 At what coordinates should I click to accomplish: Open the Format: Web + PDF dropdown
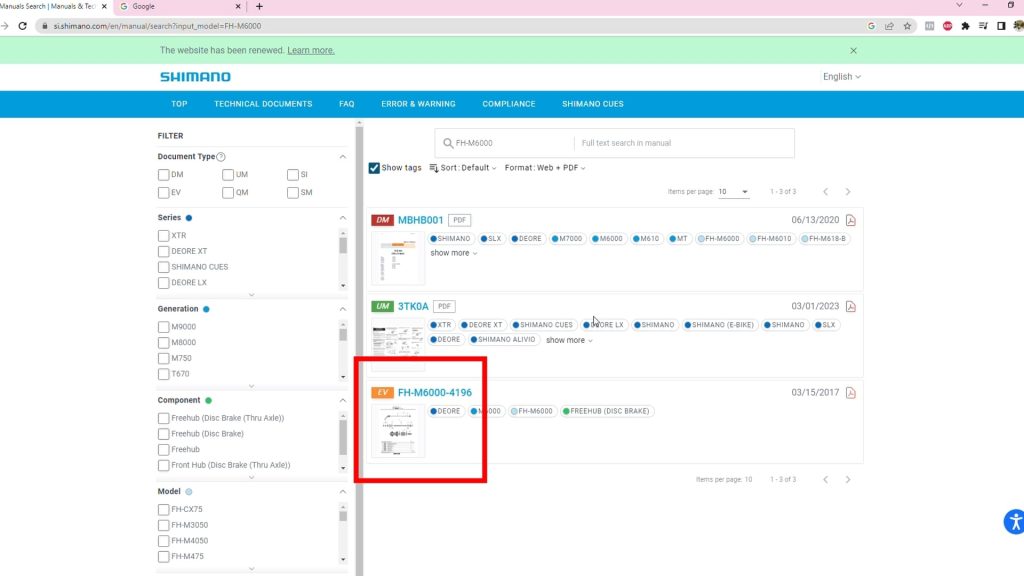tap(545, 168)
